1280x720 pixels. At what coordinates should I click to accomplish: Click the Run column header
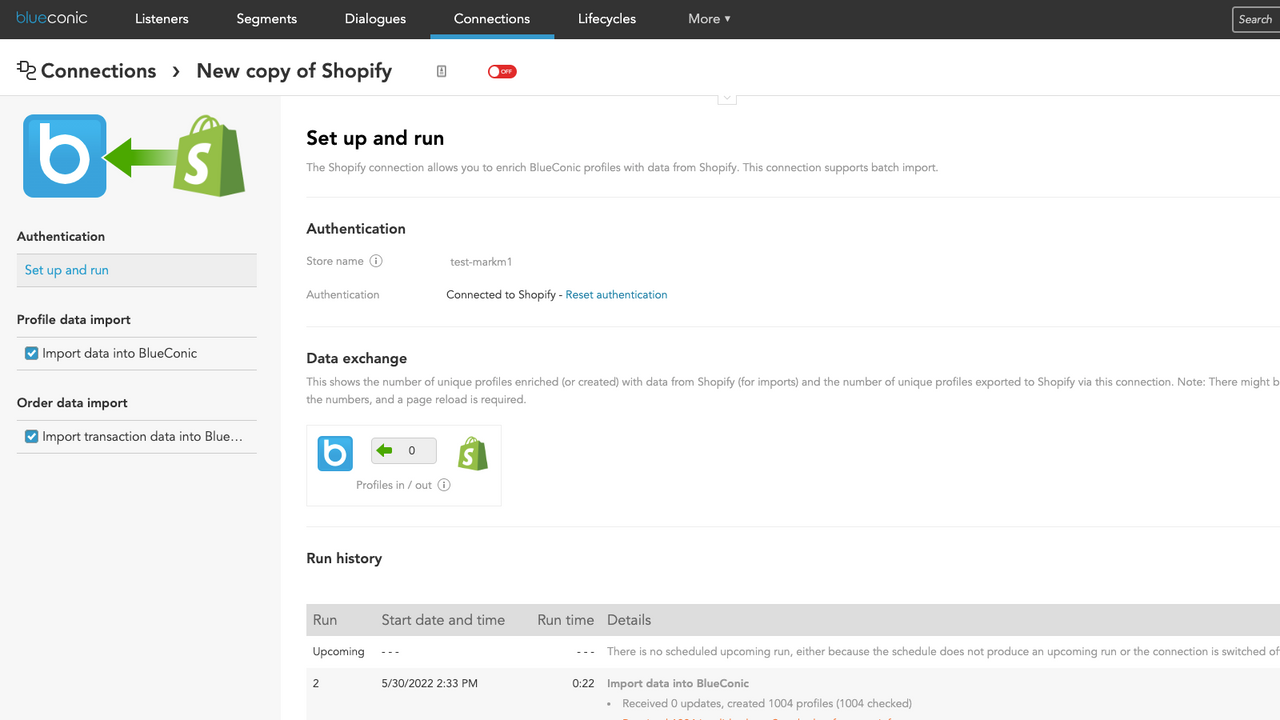click(x=325, y=620)
